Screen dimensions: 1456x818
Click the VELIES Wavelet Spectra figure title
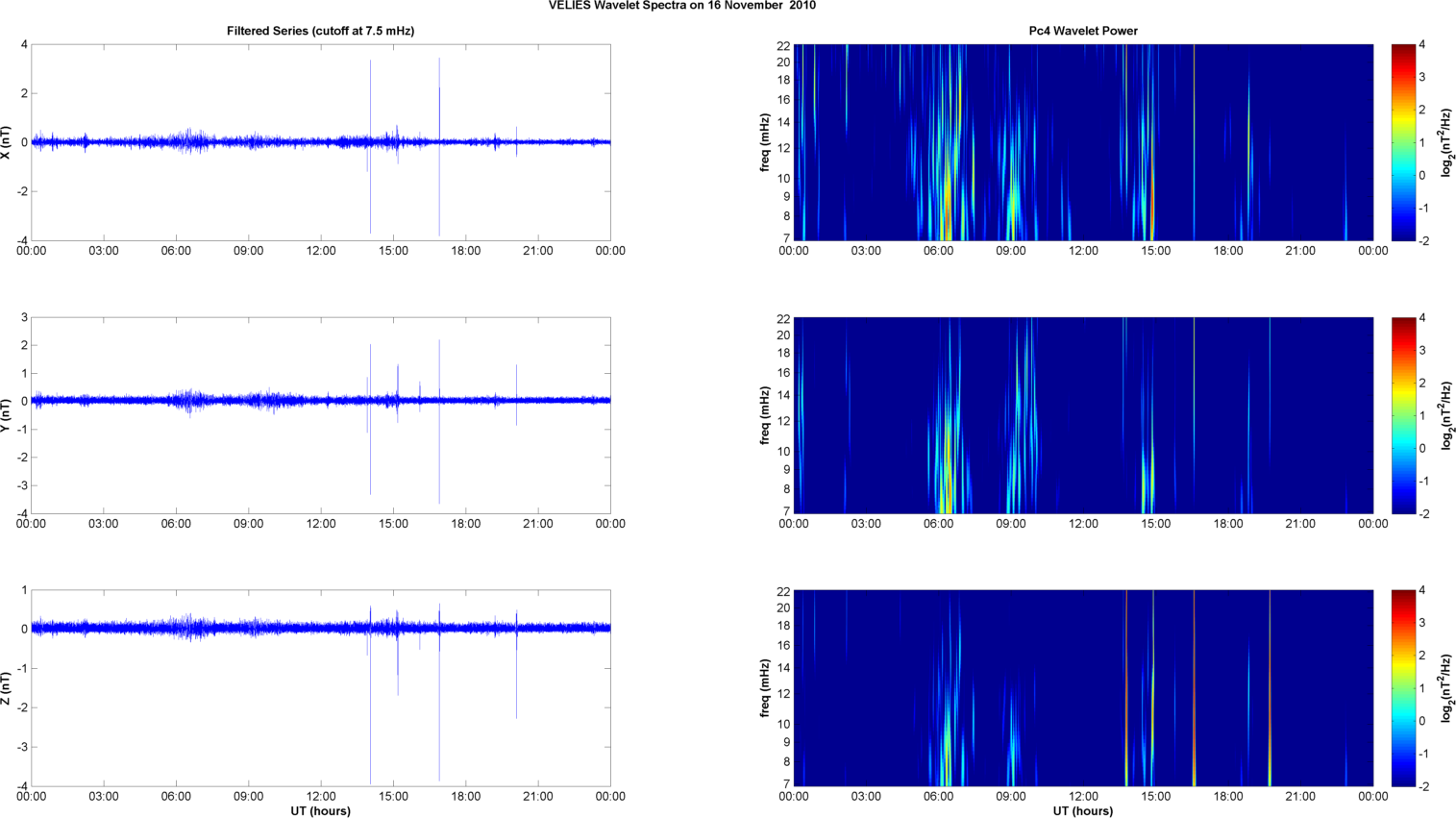pos(681,6)
